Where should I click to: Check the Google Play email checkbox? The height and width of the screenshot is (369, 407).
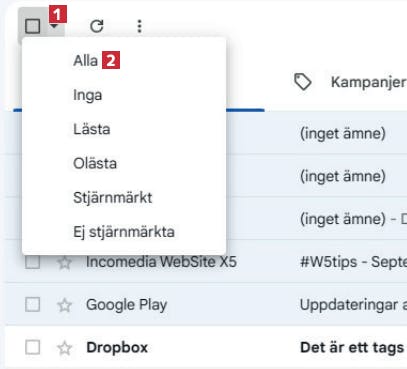33,305
